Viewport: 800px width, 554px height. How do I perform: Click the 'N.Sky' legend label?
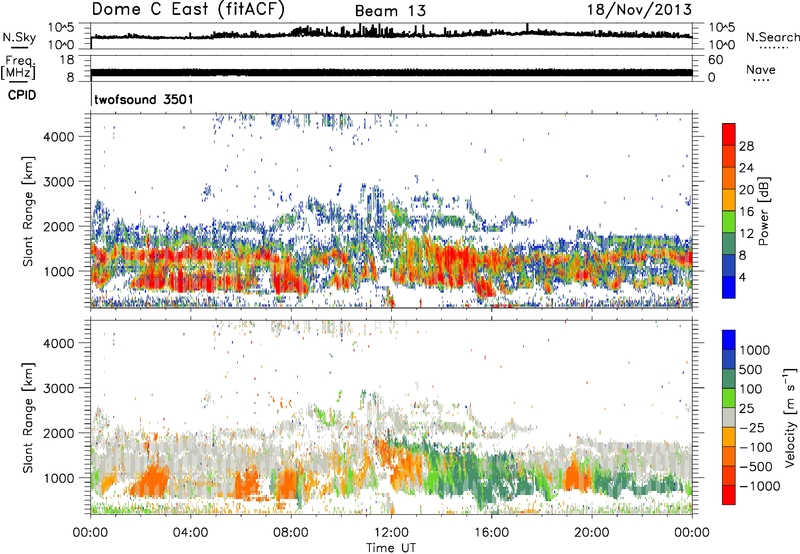click(x=19, y=37)
